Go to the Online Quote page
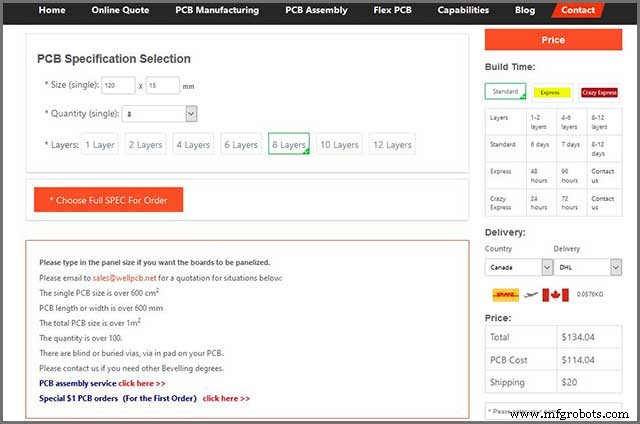The width and height of the screenshot is (640, 424). (121, 10)
